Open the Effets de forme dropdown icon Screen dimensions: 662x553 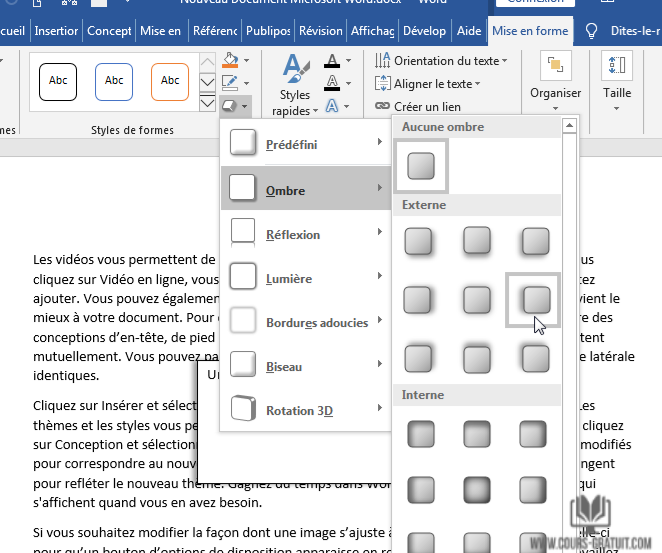point(234,104)
